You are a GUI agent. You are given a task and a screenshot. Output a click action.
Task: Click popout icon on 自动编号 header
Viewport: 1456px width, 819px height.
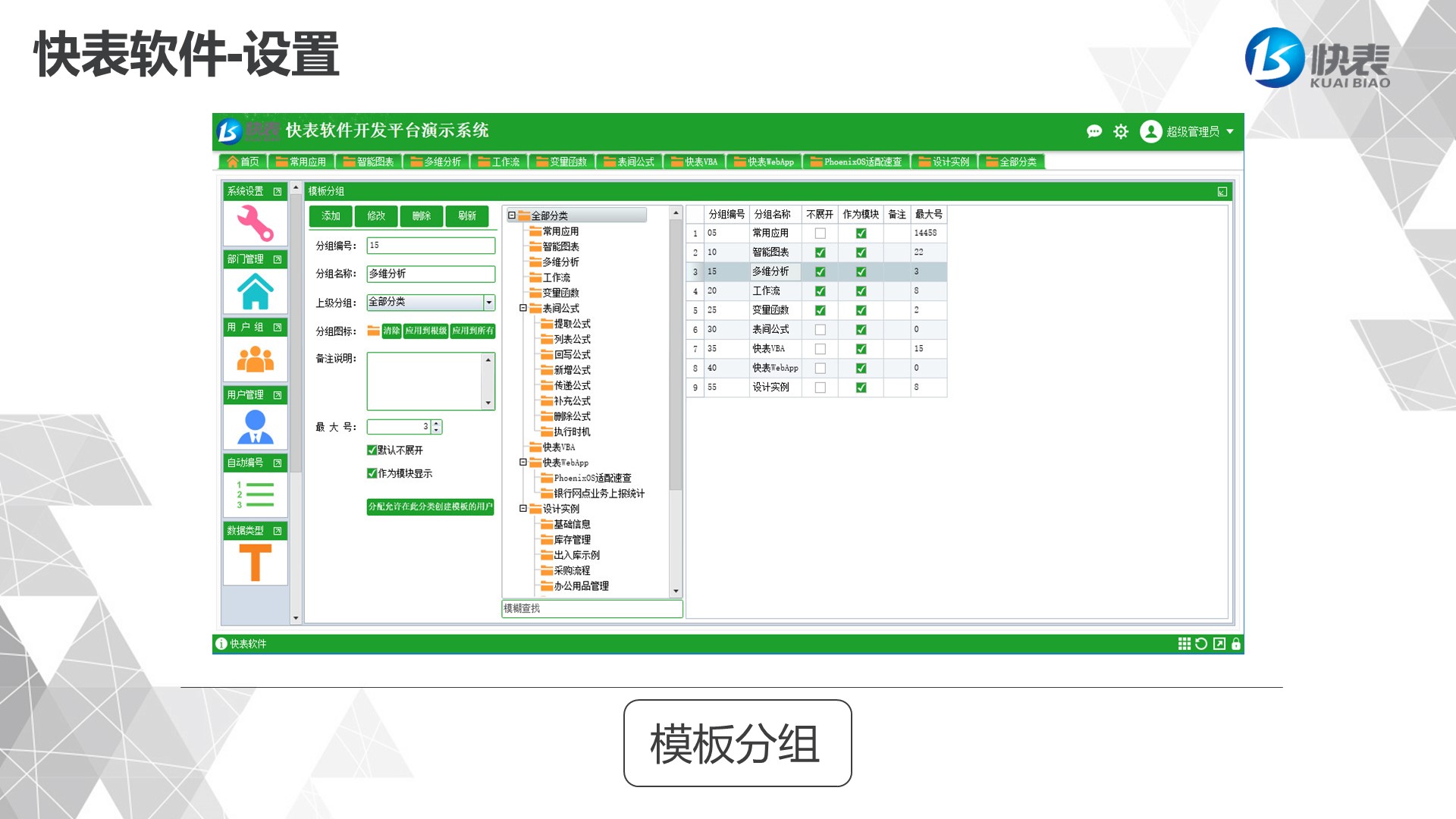278,463
